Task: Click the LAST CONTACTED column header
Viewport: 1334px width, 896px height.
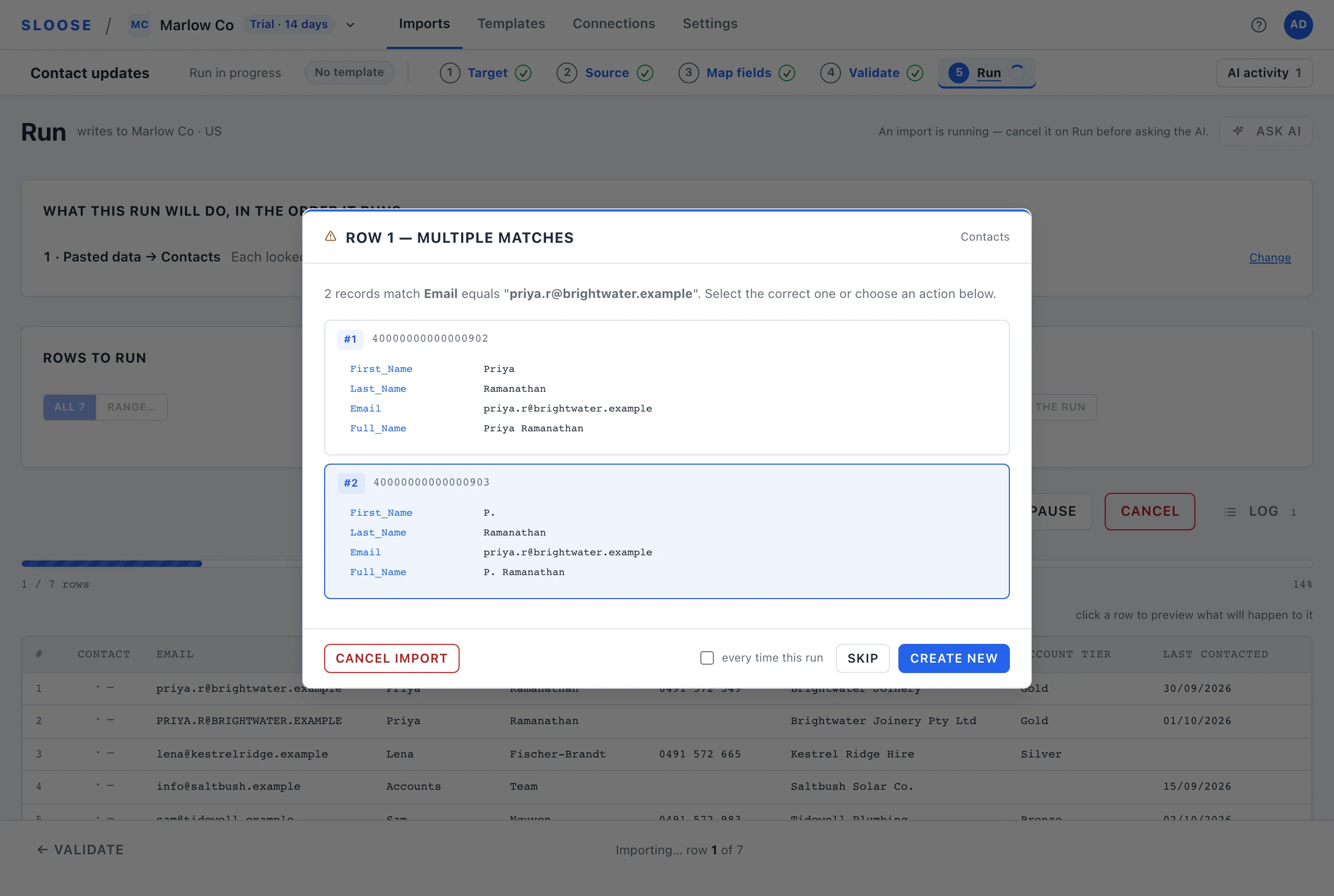Action: click(x=1215, y=654)
